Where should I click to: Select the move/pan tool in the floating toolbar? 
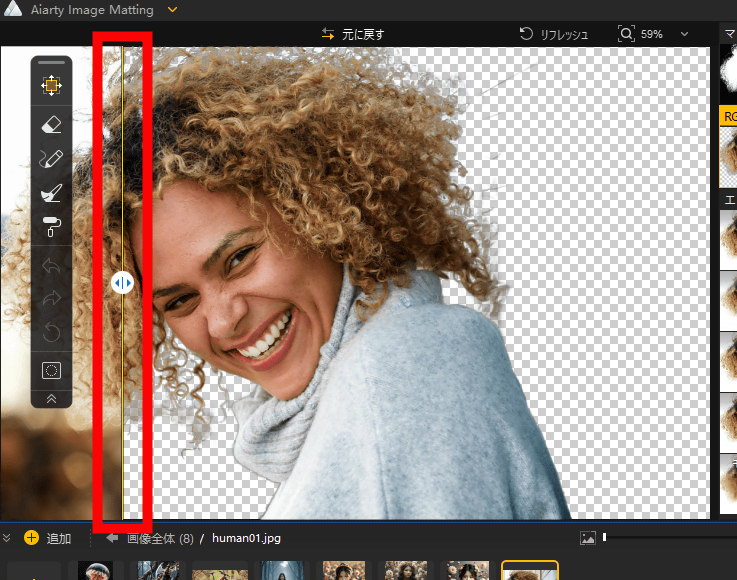click(x=51, y=86)
